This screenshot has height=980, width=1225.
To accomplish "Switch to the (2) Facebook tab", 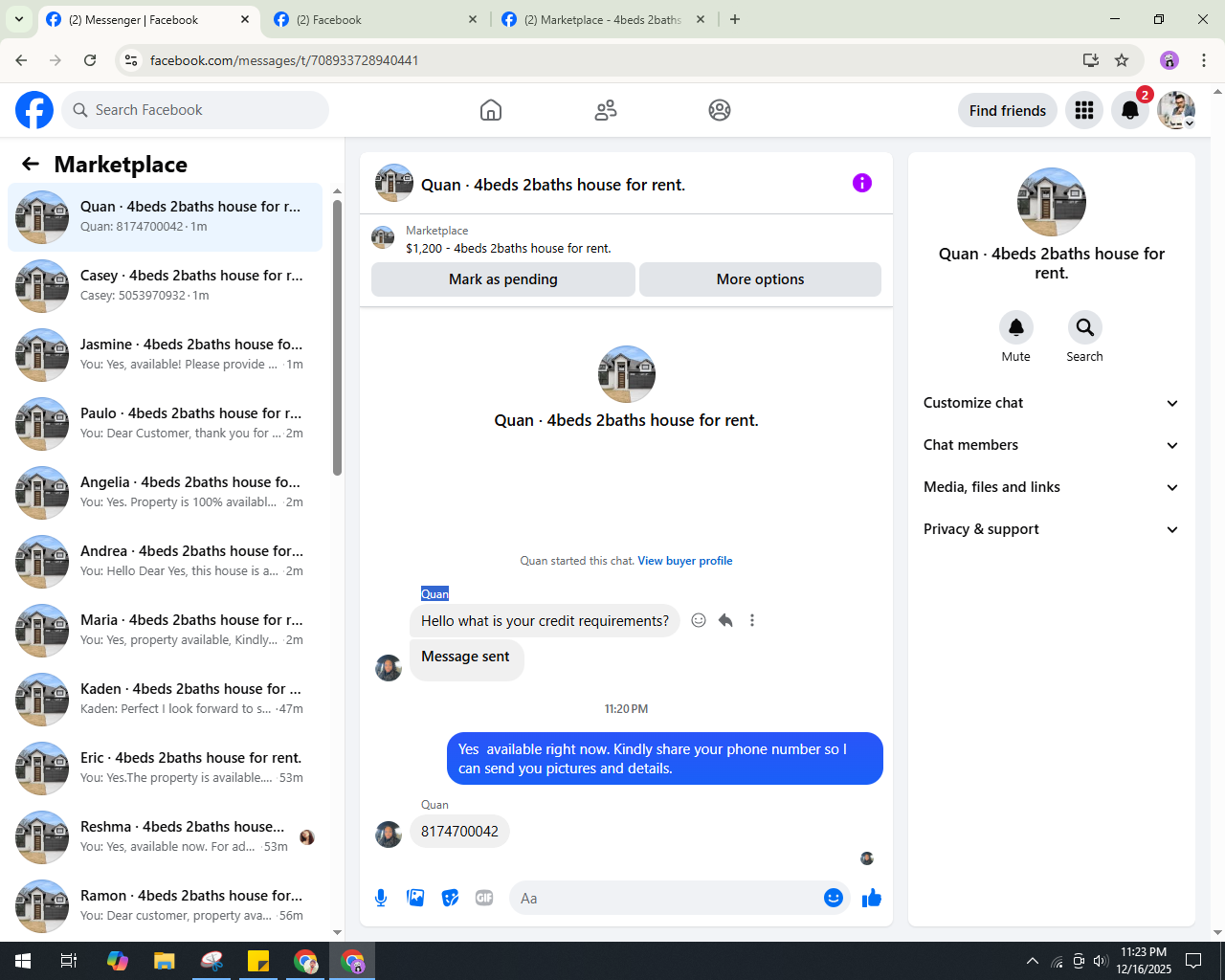I will 375,19.
